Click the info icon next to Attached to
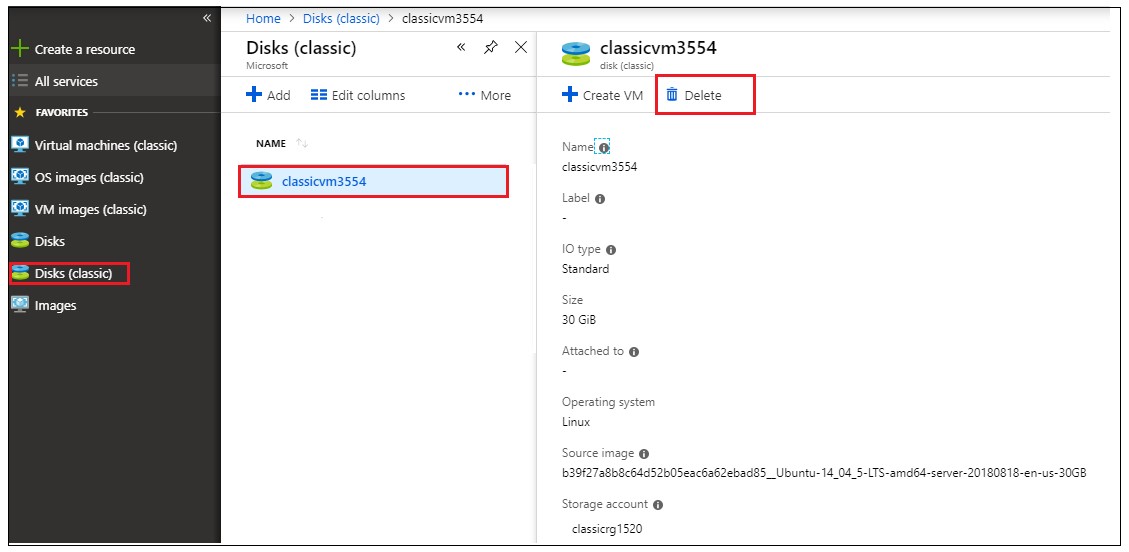This screenshot has width=1129, height=552. coord(634,352)
